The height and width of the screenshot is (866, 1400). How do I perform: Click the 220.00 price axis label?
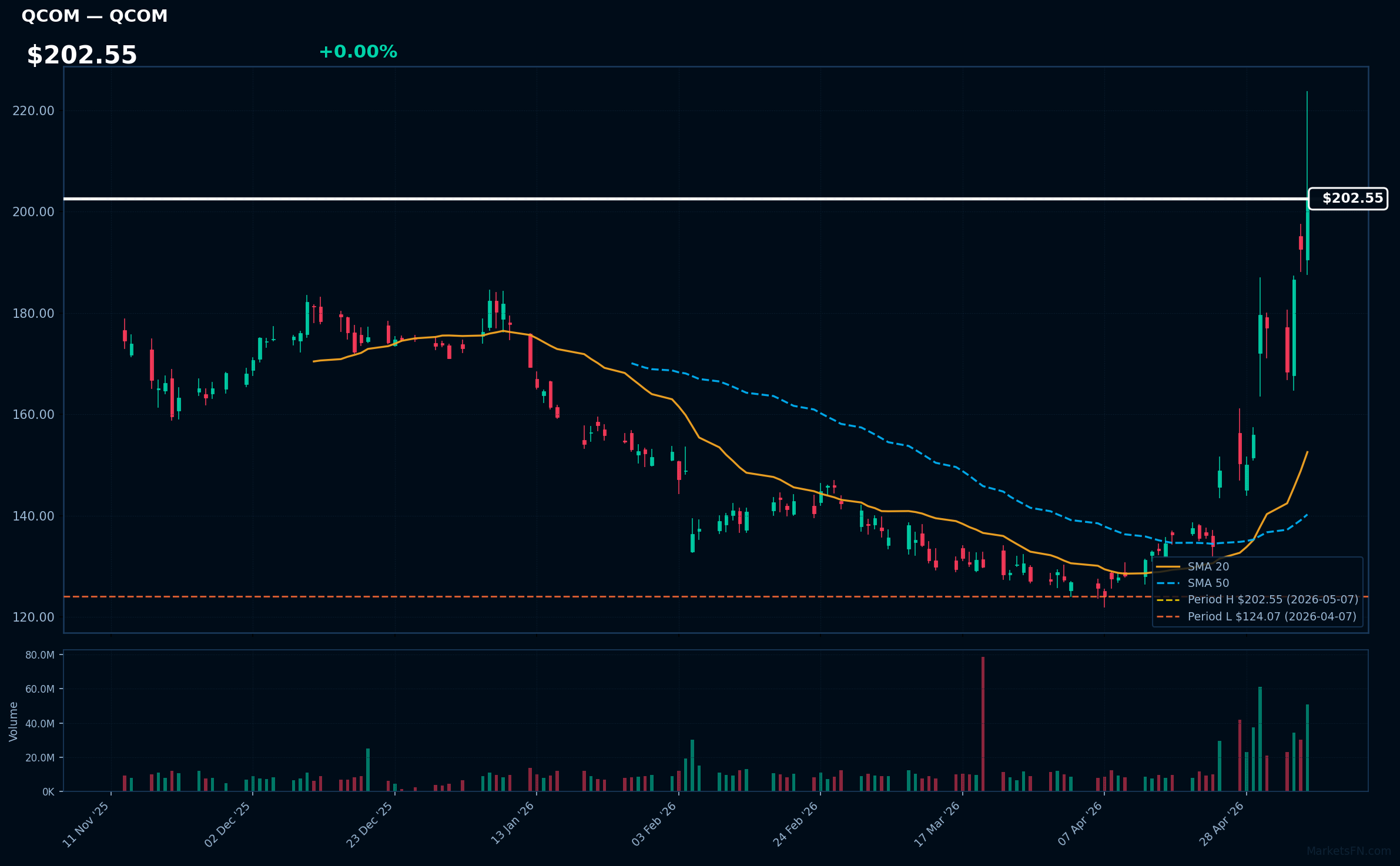[x=34, y=110]
